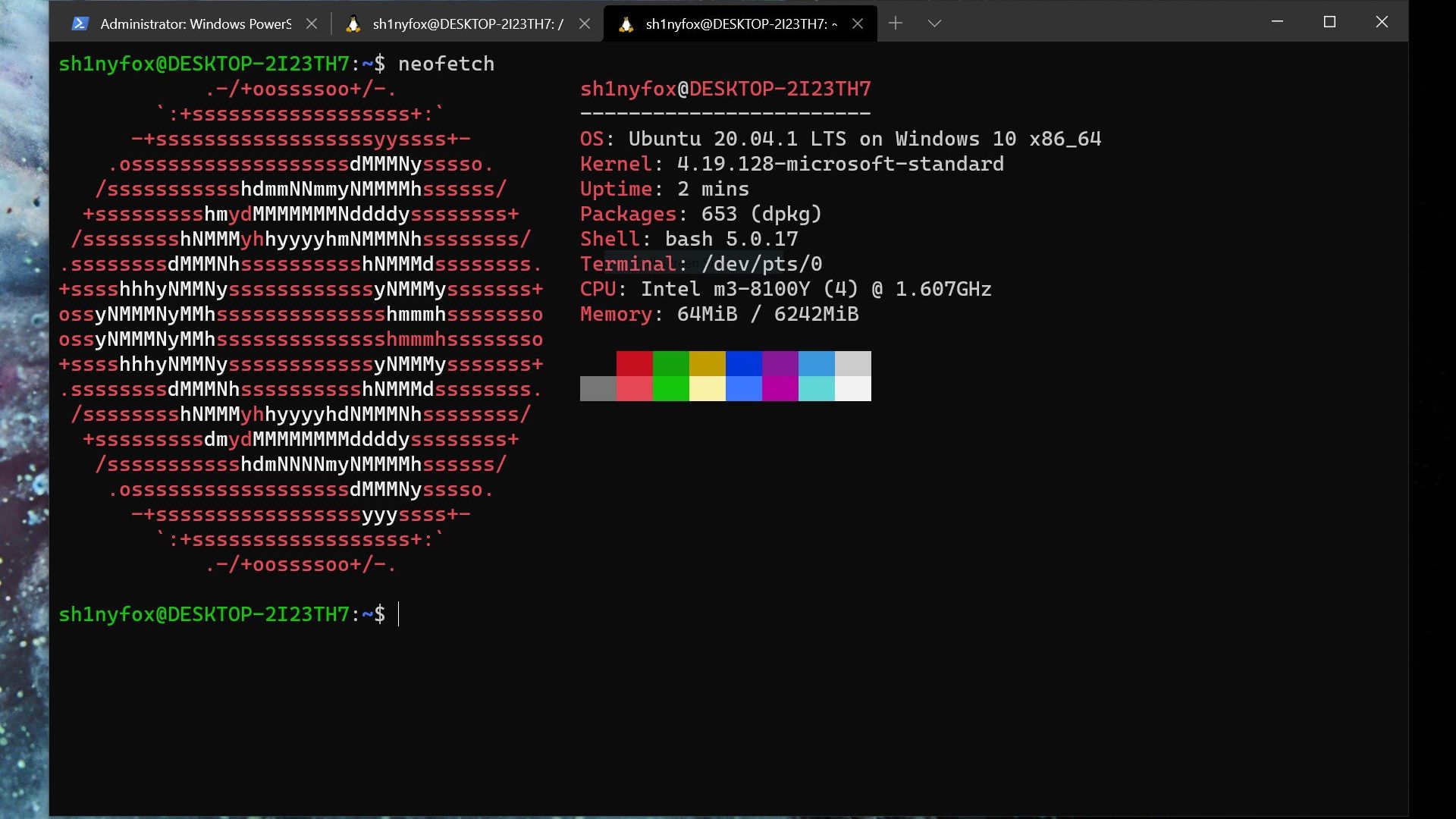Image resolution: width=1456 pixels, height=819 pixels.
Task: Switch to Administrator: Windows PowerShell tab
Action: [x=195, y=24]
